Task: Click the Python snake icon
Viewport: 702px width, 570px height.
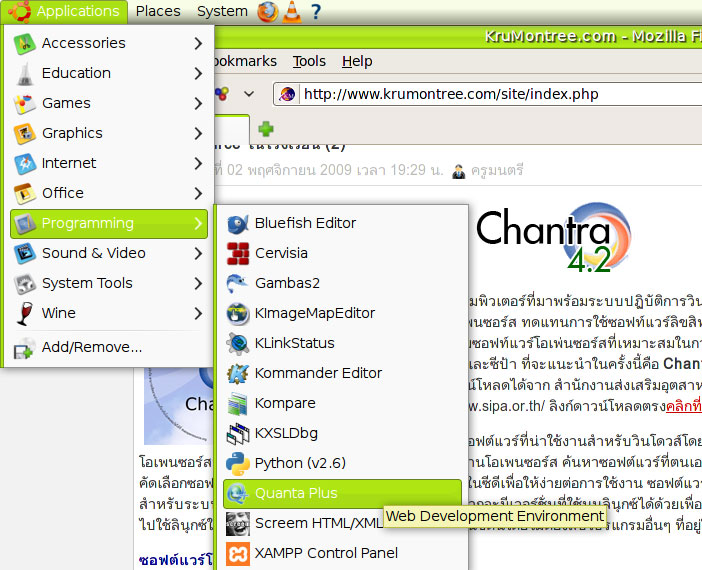Action: pos(237,463)
